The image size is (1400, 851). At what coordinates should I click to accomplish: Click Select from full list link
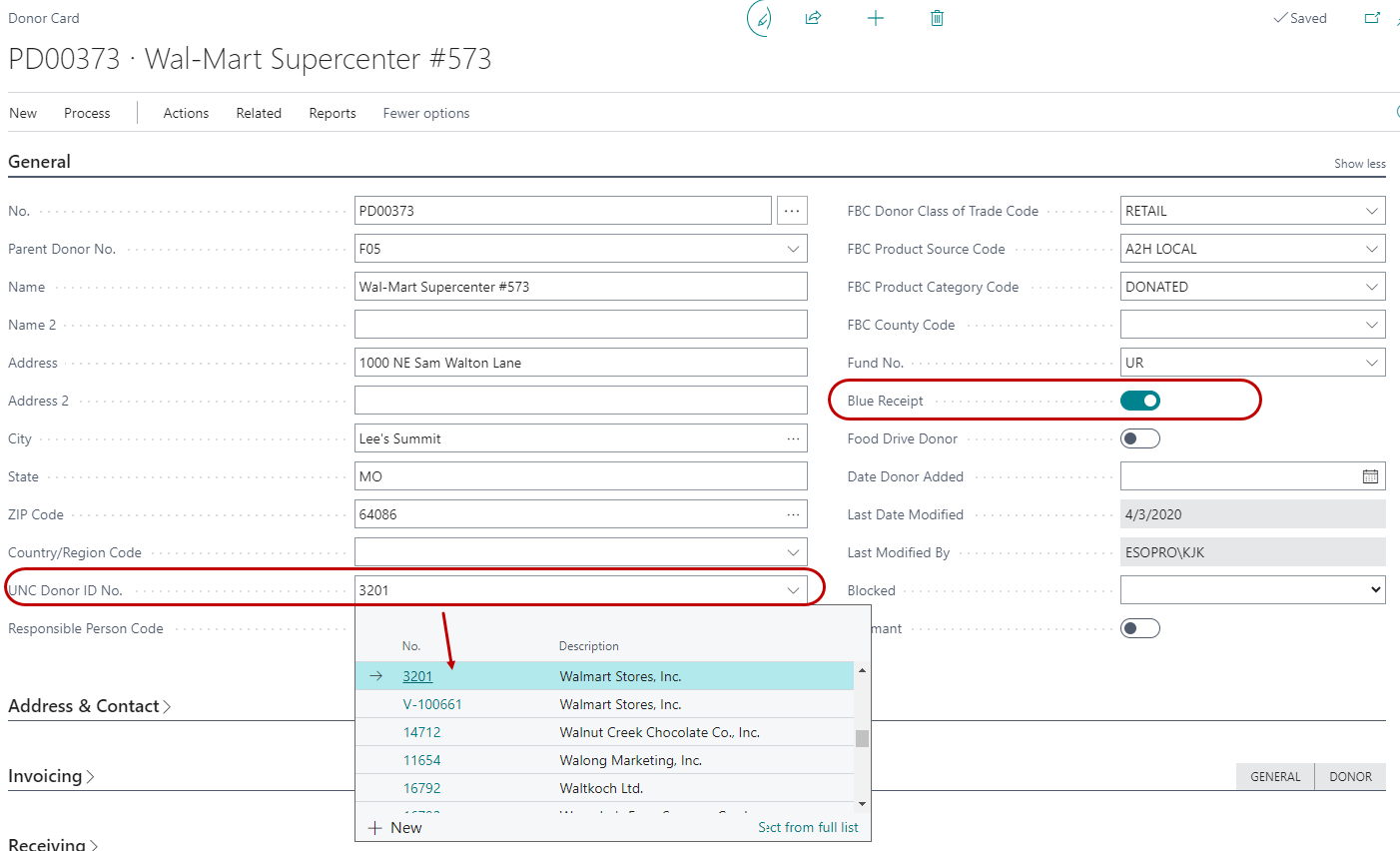tap(808, 827)
